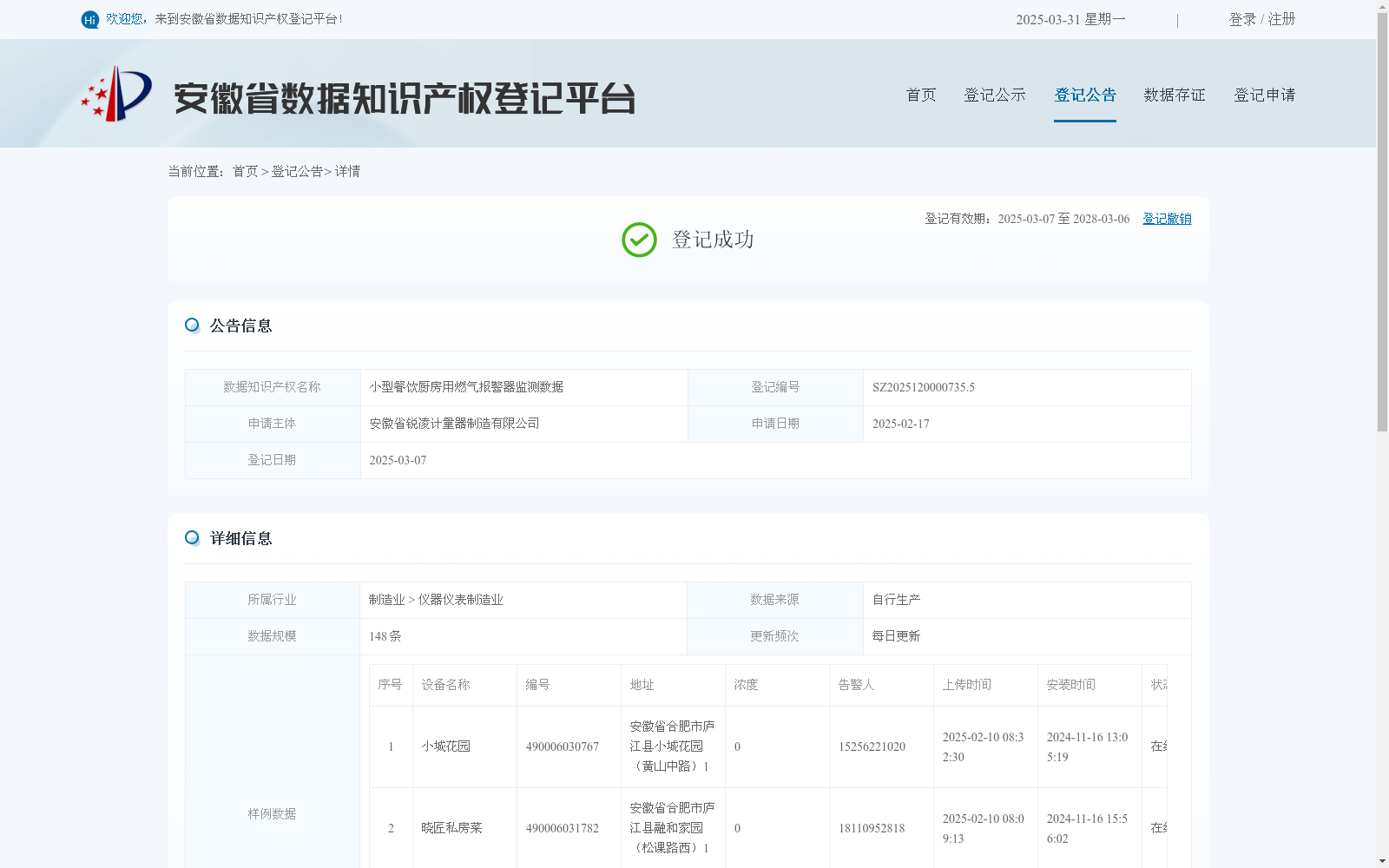
Task: Click the update frequency 每日更新
Action: pyautogui.click(x=896, y=636)
